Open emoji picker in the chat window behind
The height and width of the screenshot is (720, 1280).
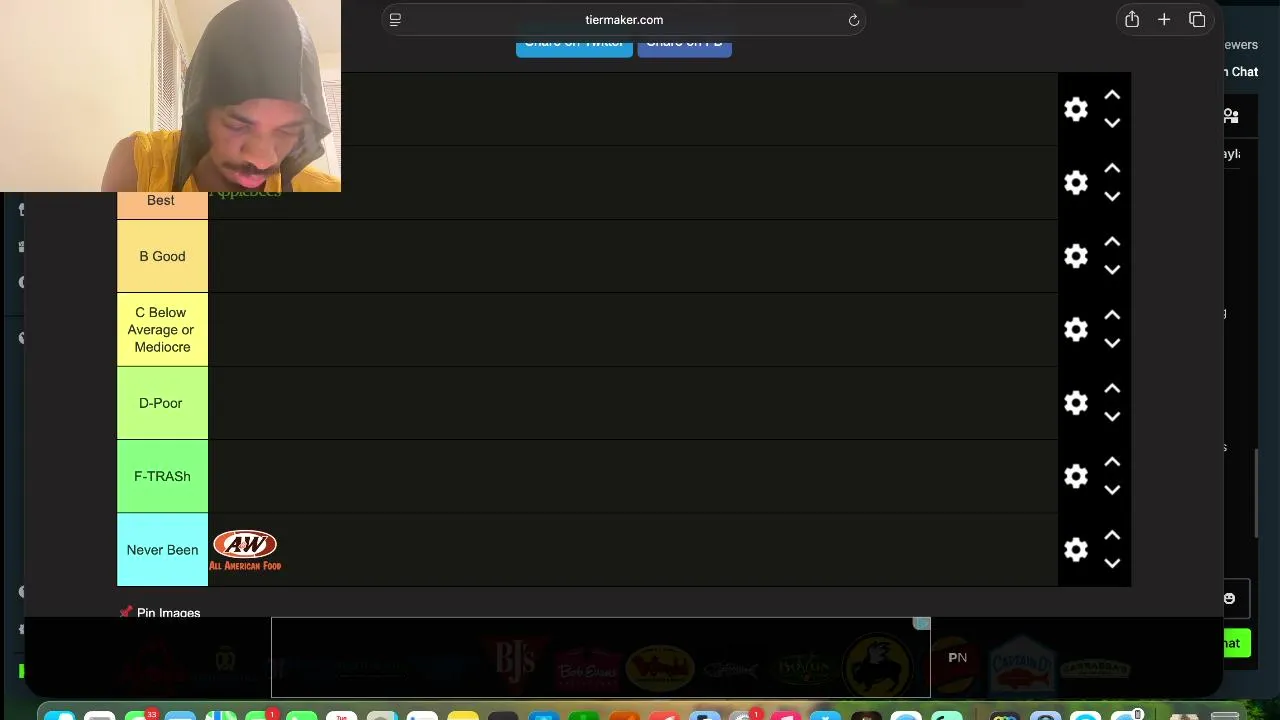(1229, 598)
